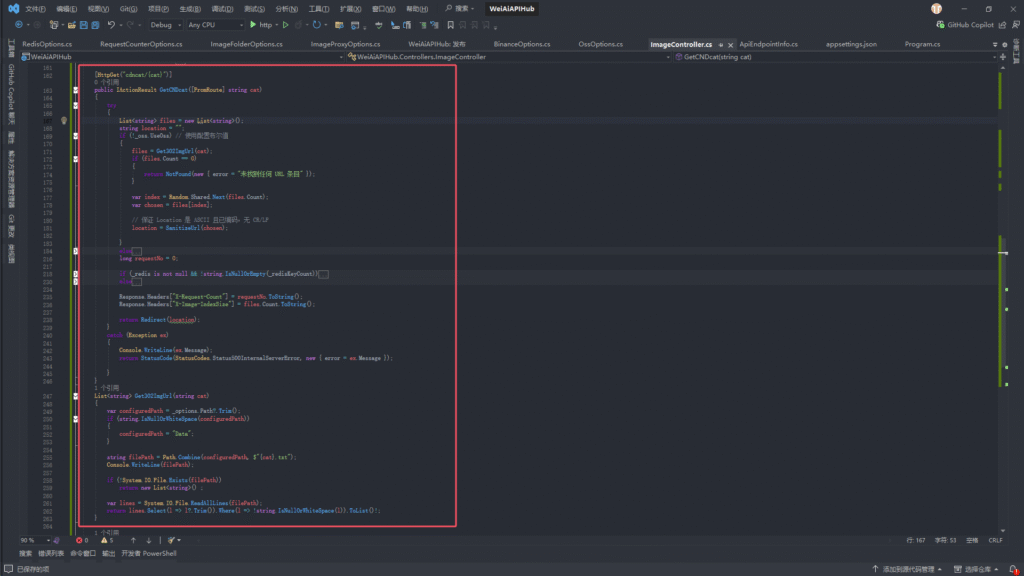Collapse the GetCNDcat method outline toggle

point(76,90)
